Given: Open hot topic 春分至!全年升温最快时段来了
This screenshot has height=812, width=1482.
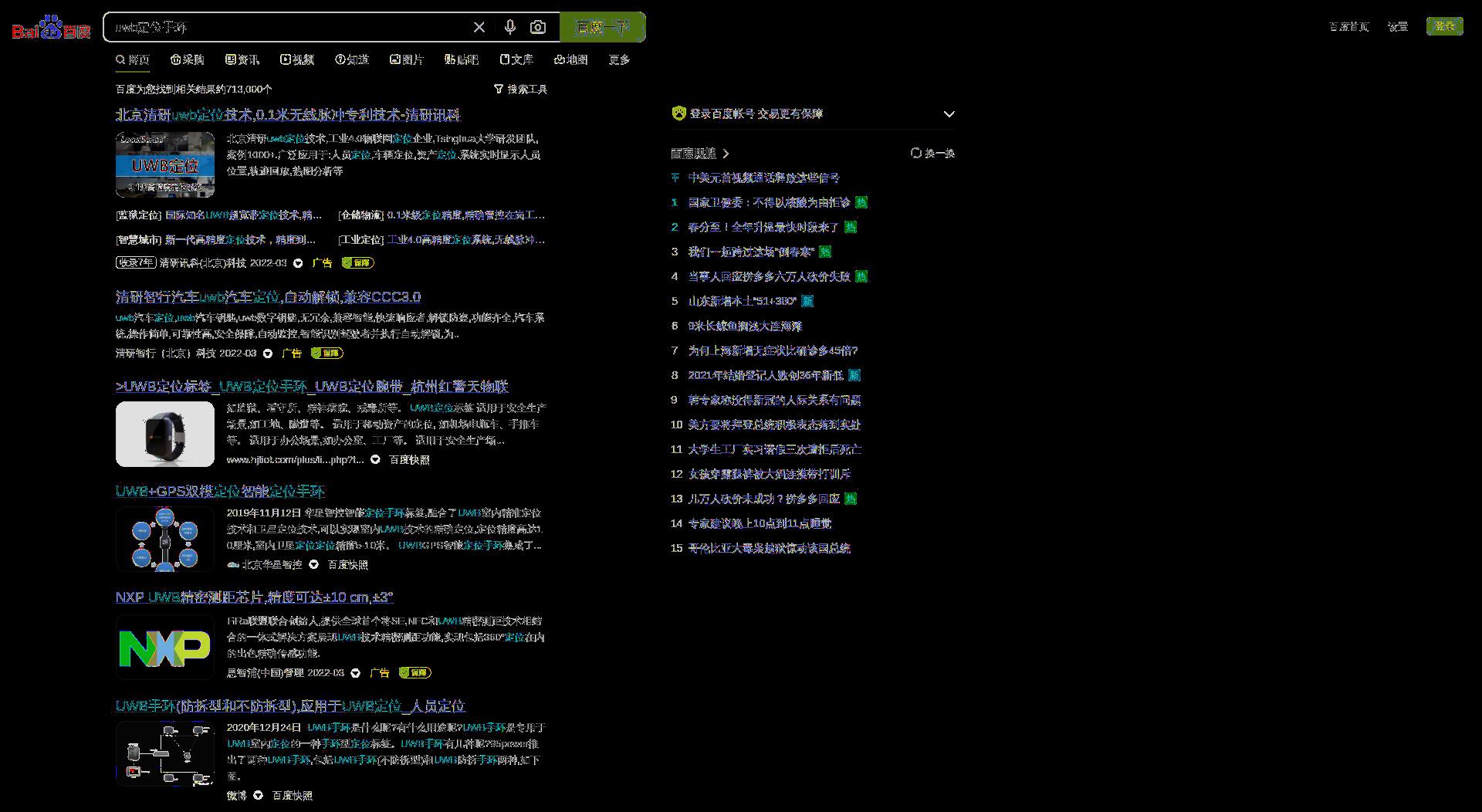Looking at the screenshot, I should point(764,228).
